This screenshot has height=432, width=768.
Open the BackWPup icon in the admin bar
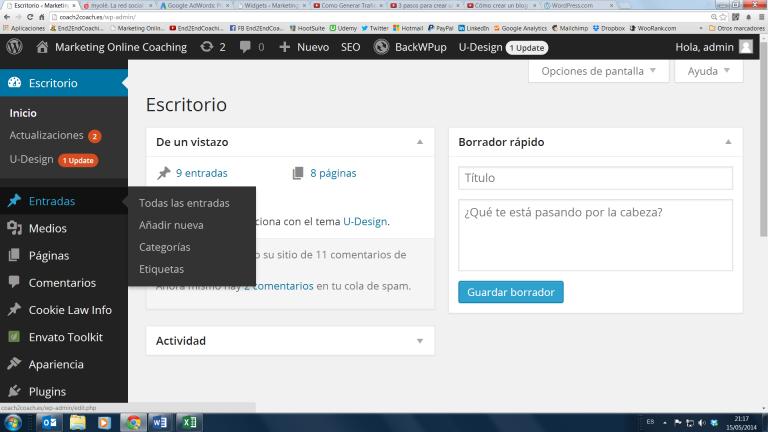(381, 47)
